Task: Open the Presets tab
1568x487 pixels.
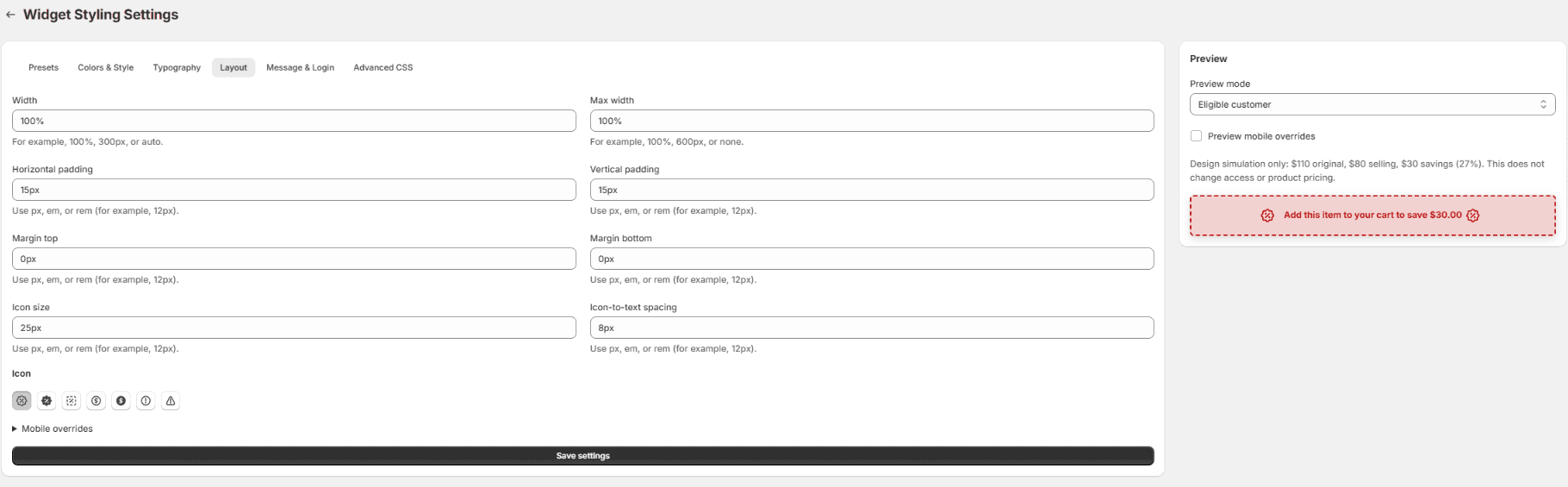Action: [x=43, y=67]
